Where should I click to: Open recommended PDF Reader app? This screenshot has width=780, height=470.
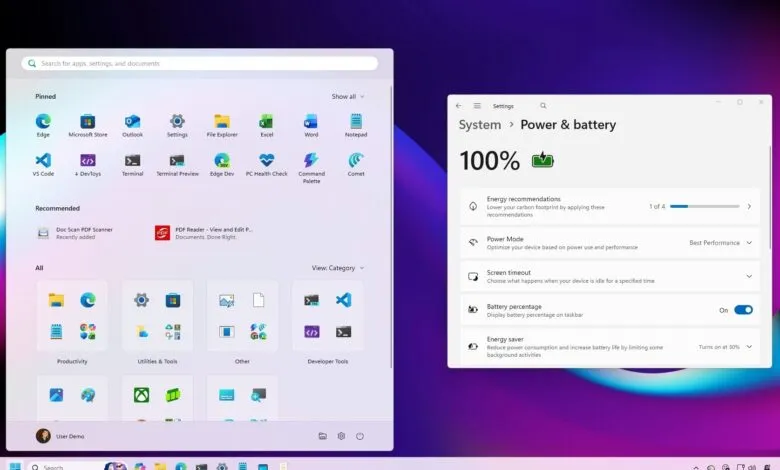204,233
